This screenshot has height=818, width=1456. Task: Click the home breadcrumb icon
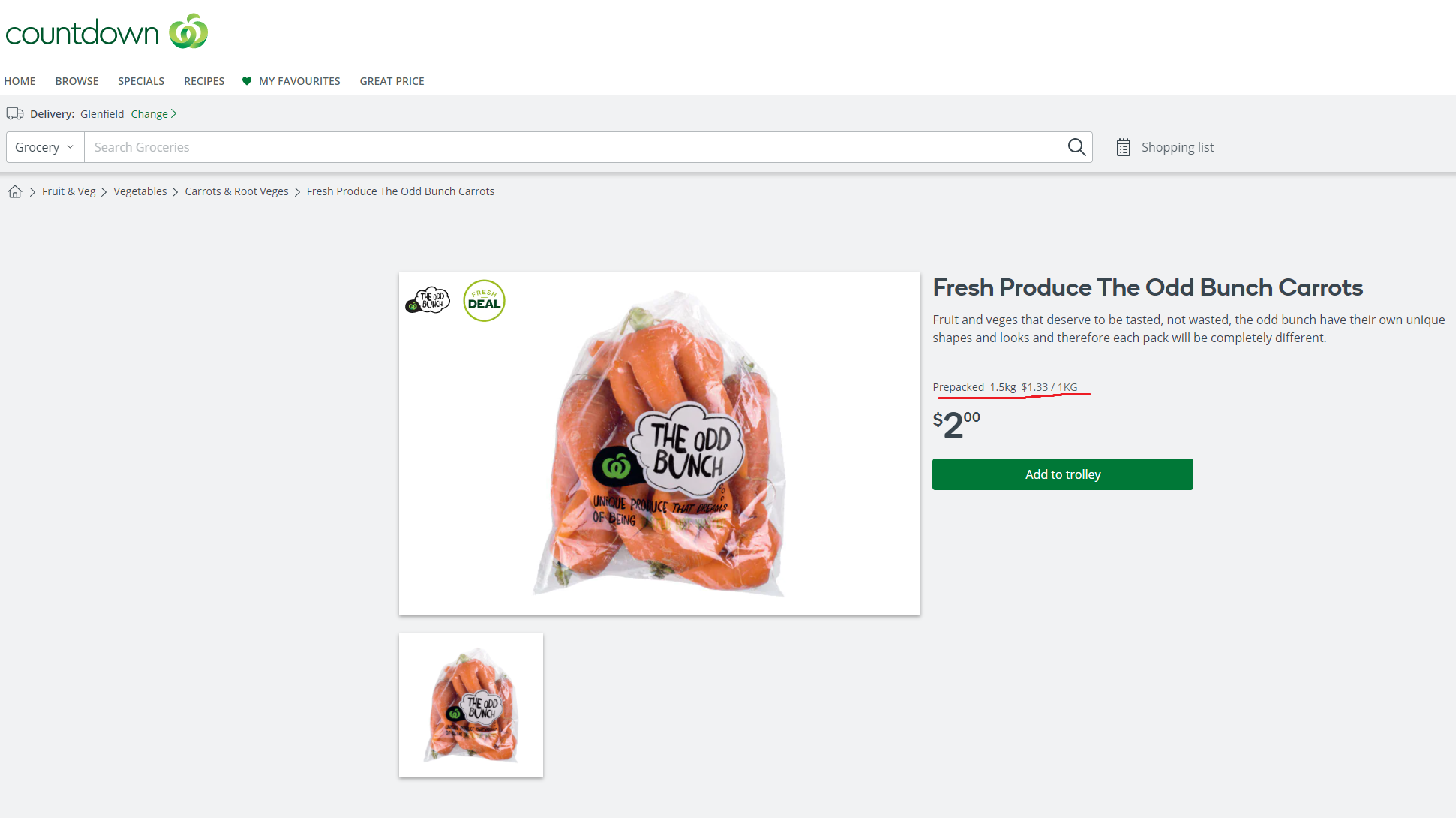pyautogui.click(x=14, y=191)
